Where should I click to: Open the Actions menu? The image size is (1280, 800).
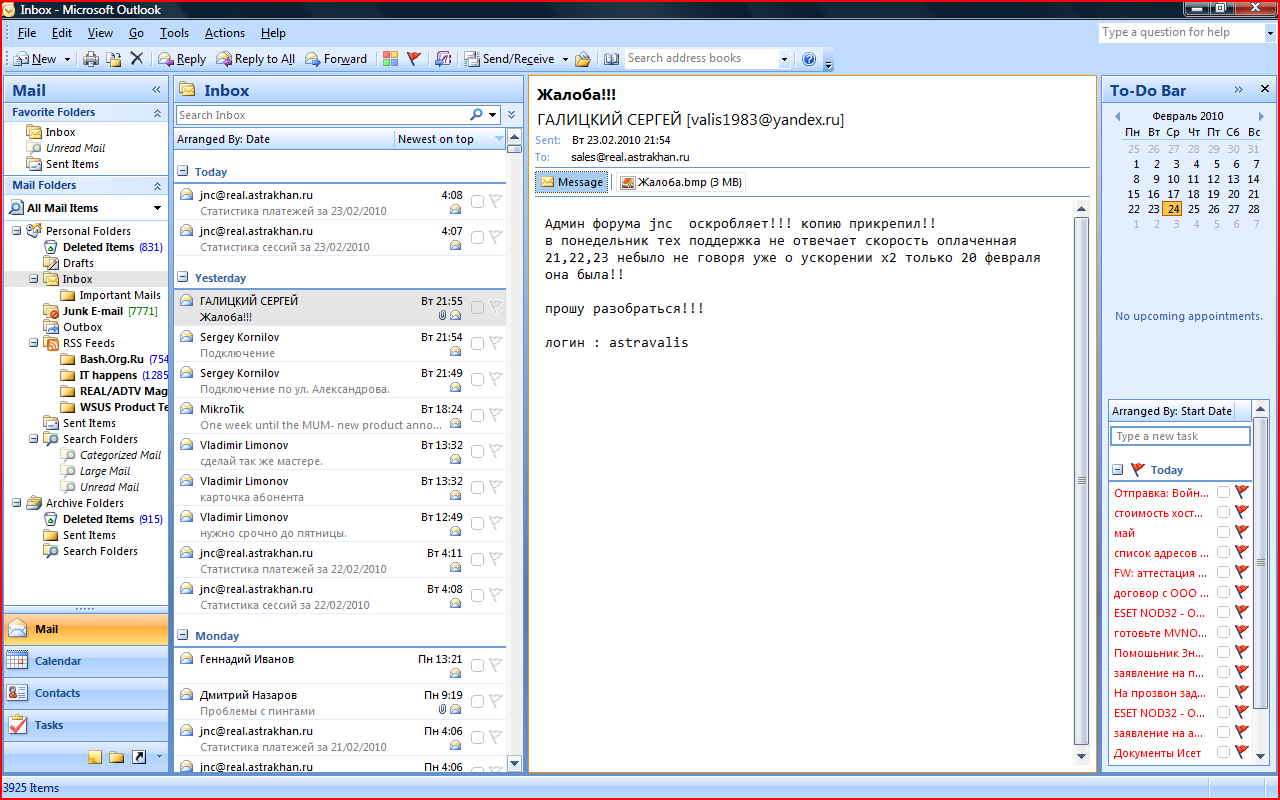(225, 33)
